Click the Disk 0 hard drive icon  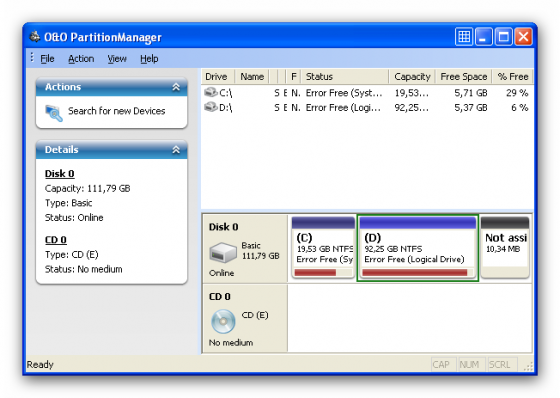pyautogui.click(x=223, y=252)
